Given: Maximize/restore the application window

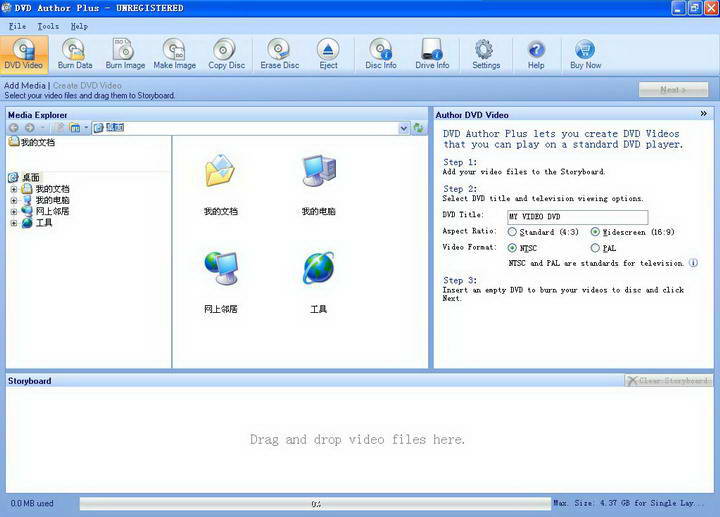Looking at the screenshot, I should tap(695, 8).
